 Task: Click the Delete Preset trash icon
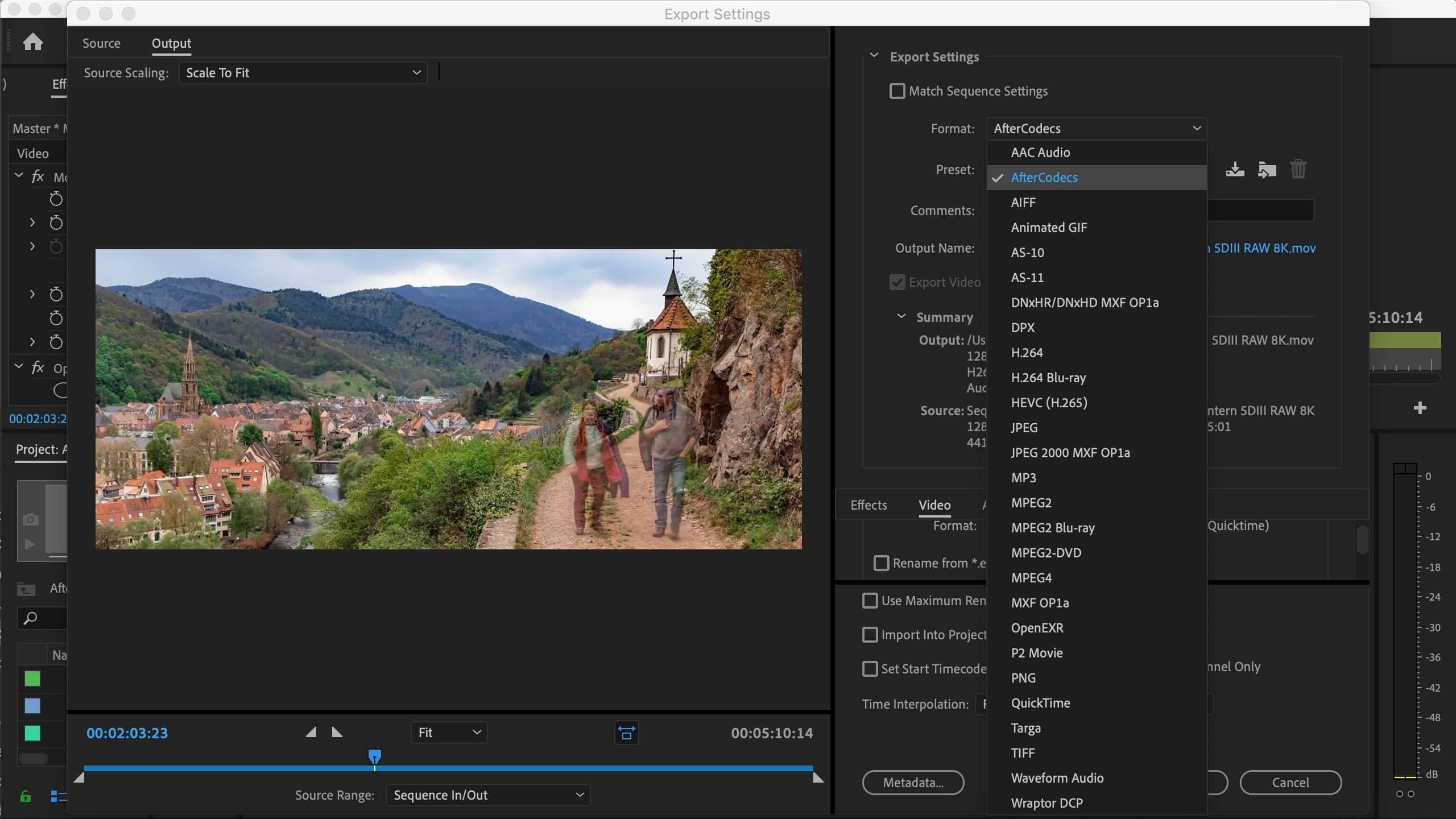point(1298,169)
